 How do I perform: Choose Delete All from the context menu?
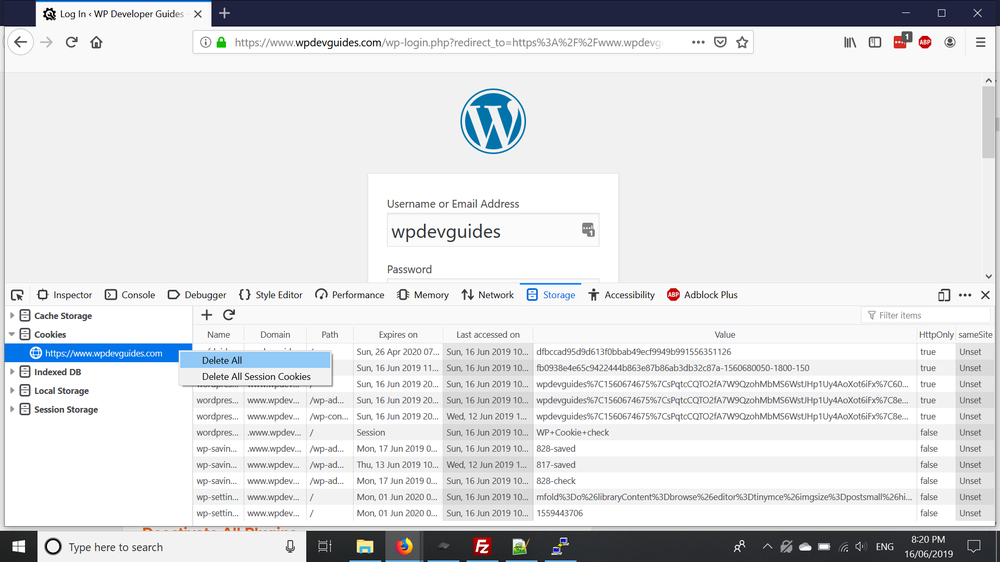pos(255,360)
